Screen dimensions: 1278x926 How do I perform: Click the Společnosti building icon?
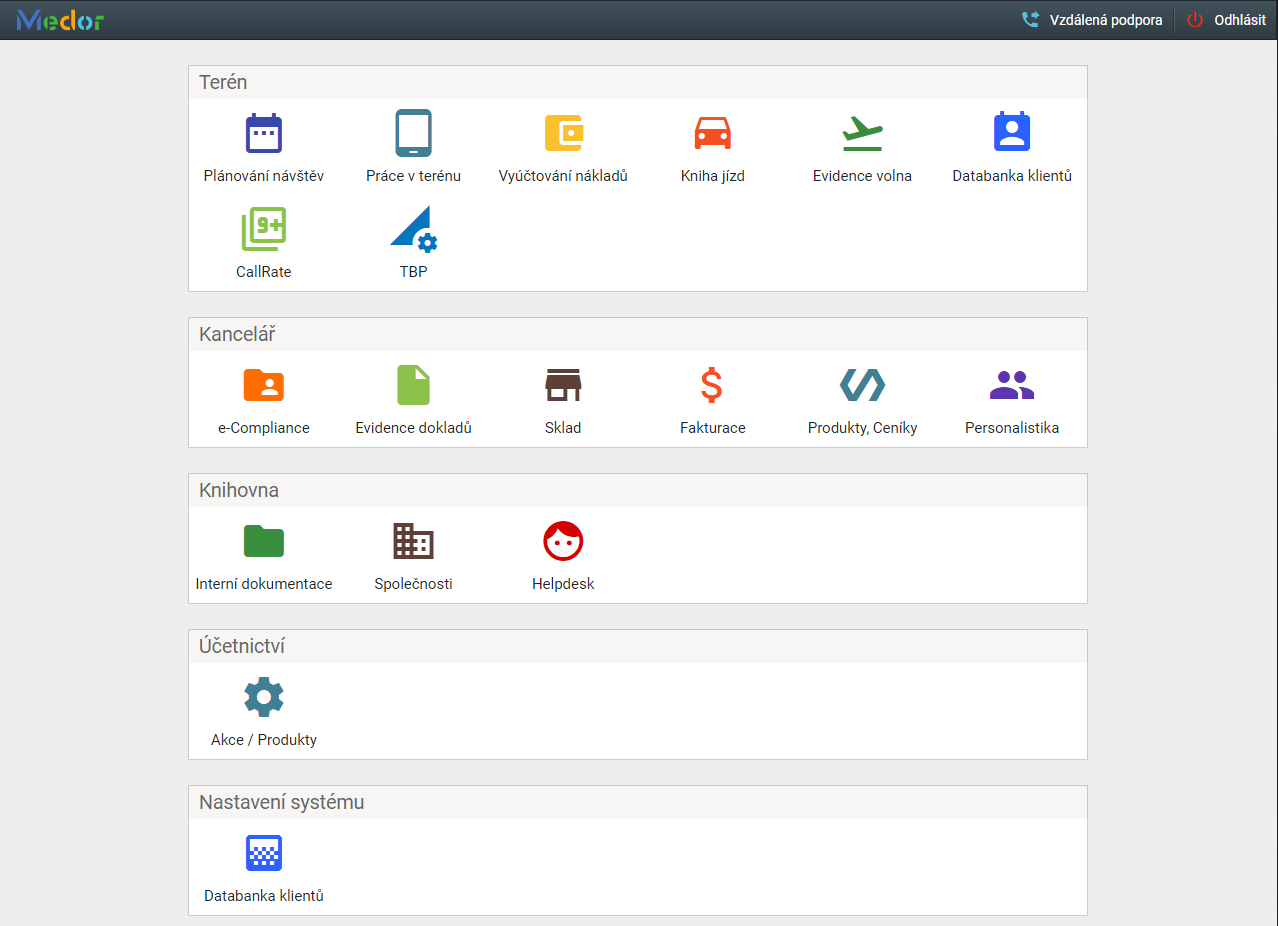413,541
